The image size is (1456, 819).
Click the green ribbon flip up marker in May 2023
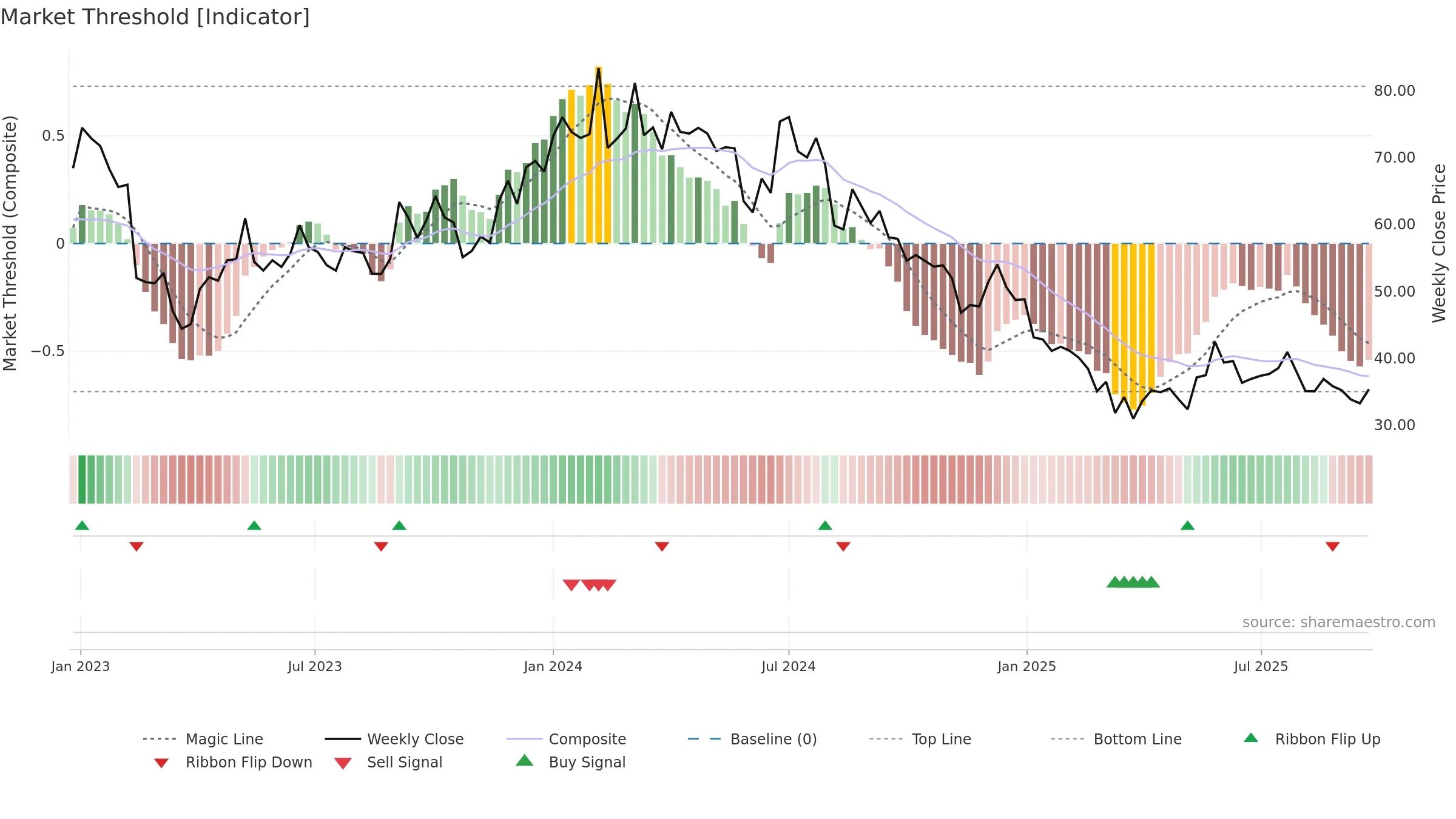click(x=254, y=525)
